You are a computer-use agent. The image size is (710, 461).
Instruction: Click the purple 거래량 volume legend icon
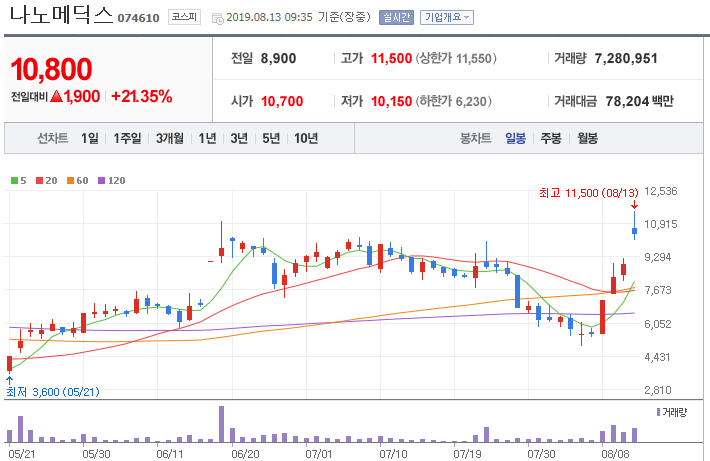658,412
